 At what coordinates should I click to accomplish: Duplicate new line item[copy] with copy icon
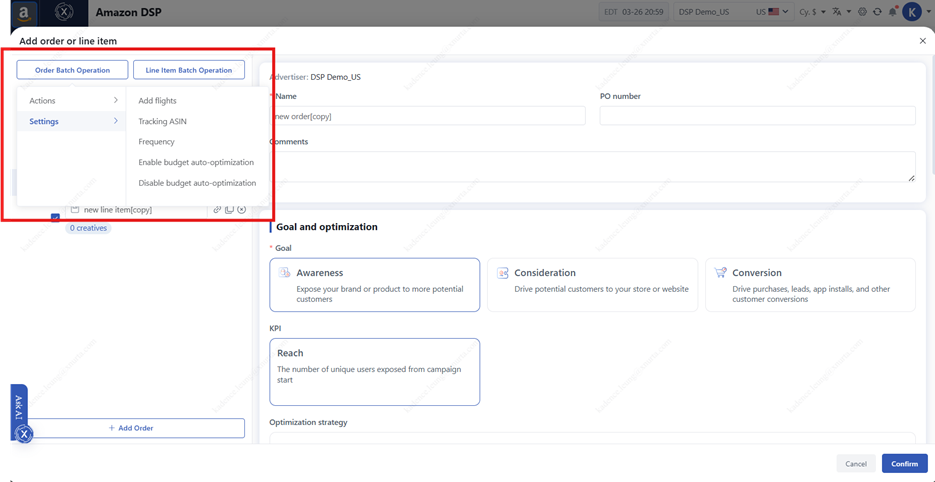point(229,209)
